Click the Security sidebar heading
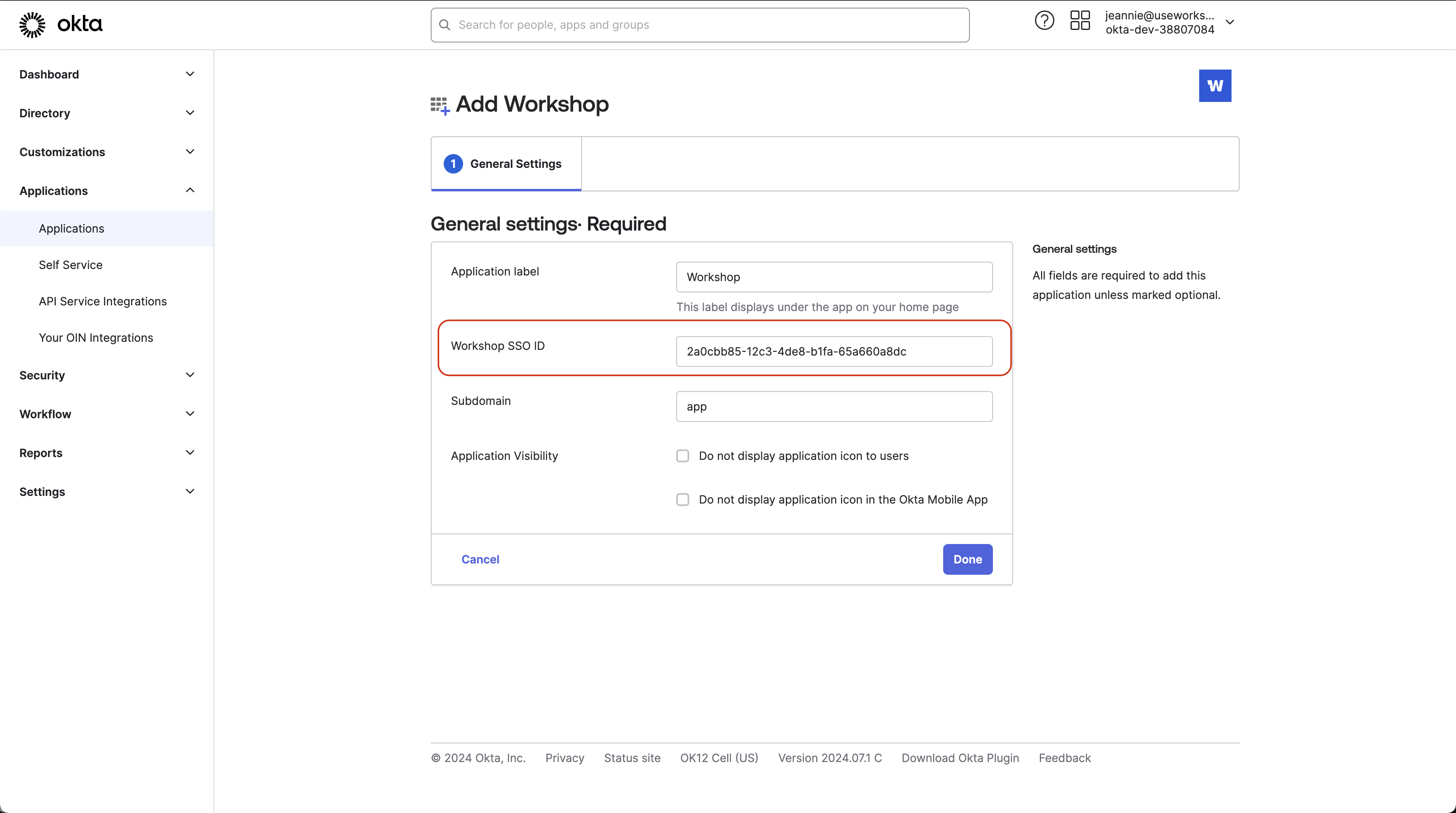 click(x=42, y=375)
